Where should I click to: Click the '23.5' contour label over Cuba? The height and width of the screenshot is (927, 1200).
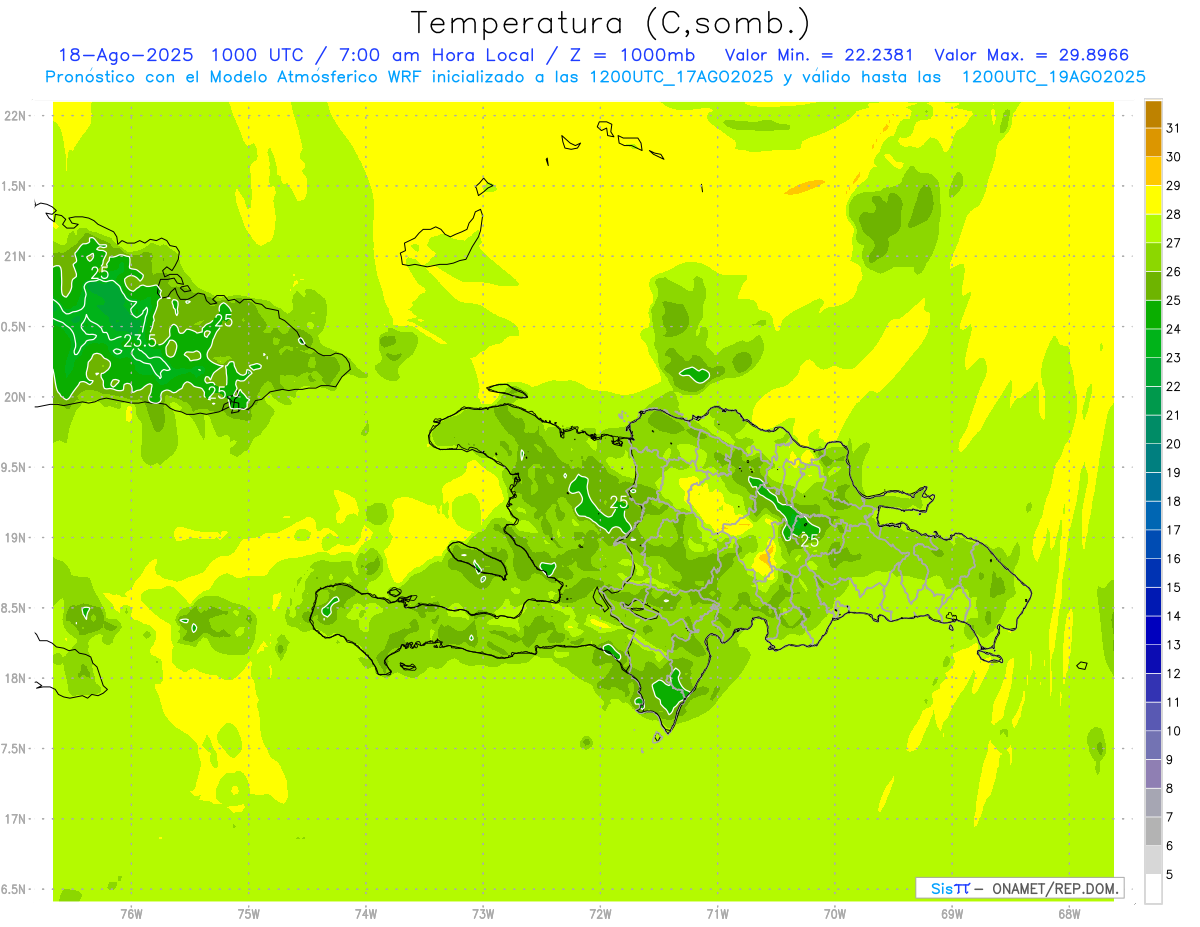(140, 341)
